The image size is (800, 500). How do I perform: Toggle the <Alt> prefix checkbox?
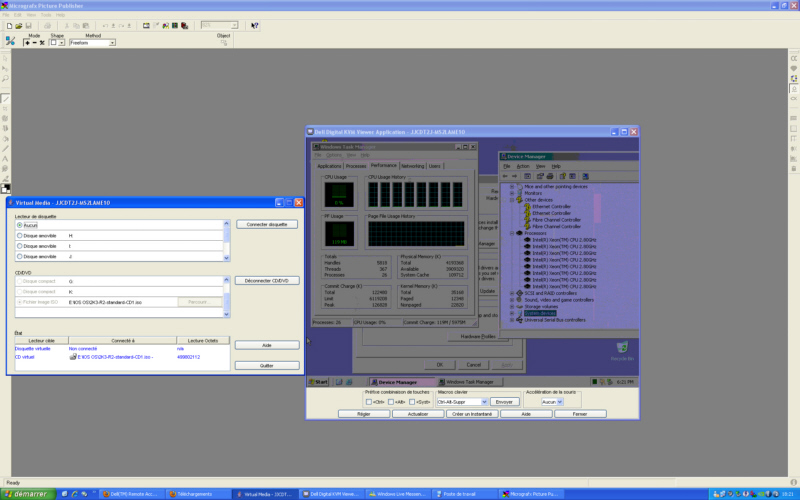tap(391, 402)
